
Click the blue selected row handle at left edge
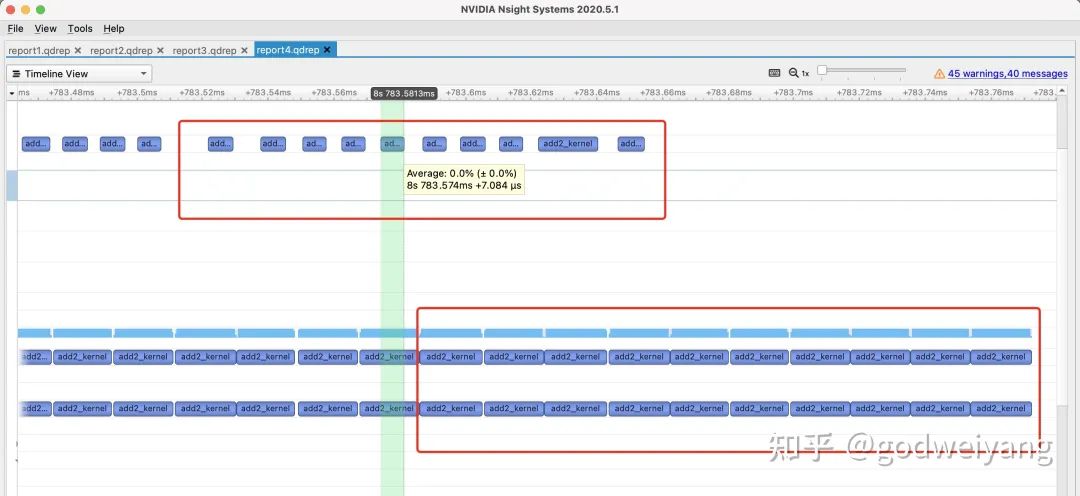[12, 186]
